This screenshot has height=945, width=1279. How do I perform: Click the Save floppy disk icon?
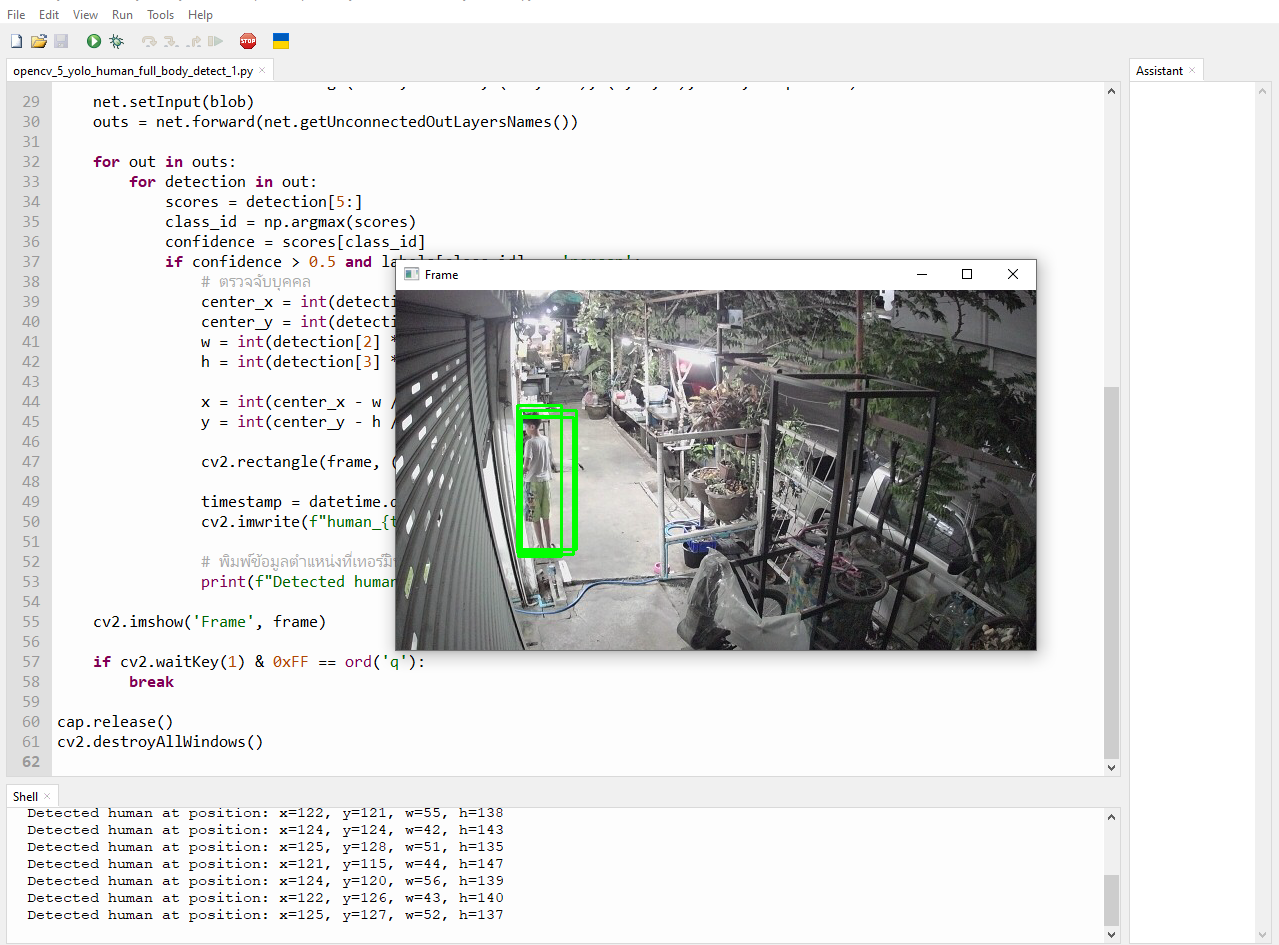point(61,41)
